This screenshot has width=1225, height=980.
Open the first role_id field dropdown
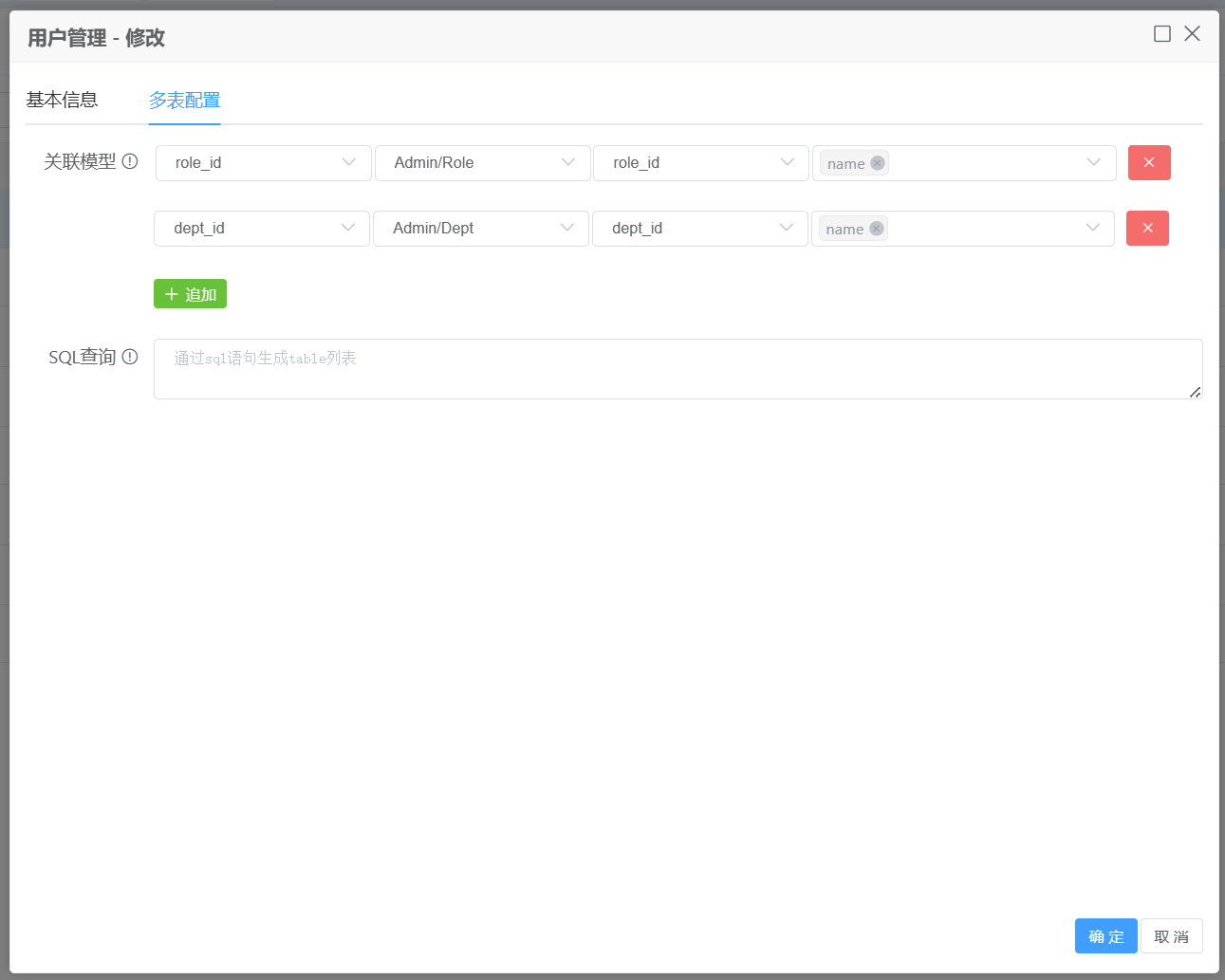[263, 162]
